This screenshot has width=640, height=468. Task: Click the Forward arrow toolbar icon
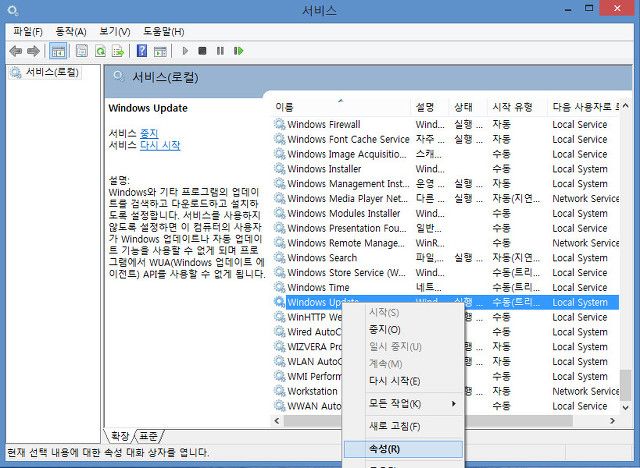33,51
